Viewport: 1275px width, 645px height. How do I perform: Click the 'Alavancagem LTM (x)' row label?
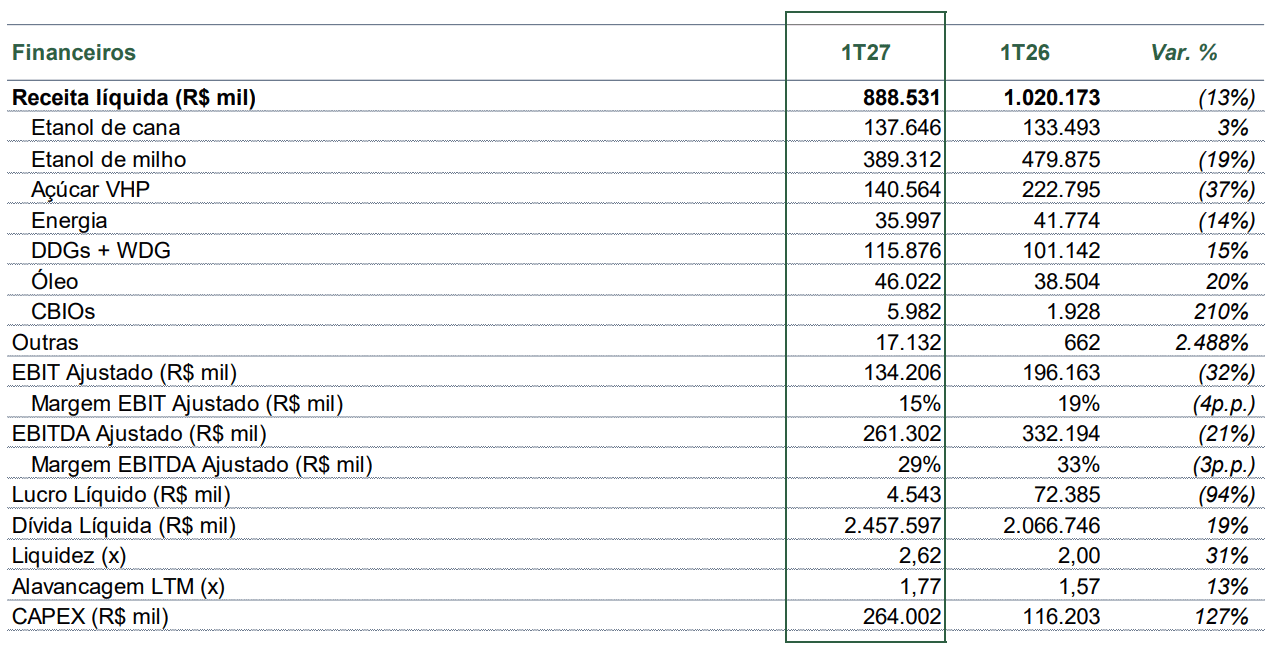pos(119,587)
